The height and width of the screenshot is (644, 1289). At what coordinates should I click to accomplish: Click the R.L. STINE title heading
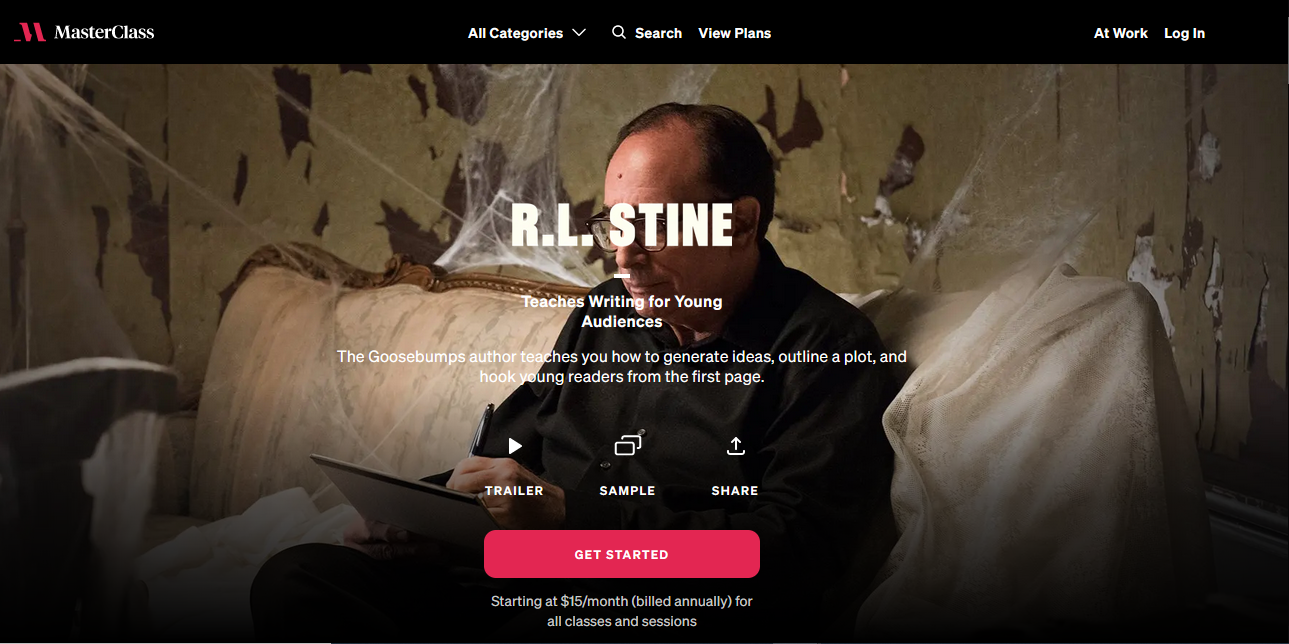[622, 225]
